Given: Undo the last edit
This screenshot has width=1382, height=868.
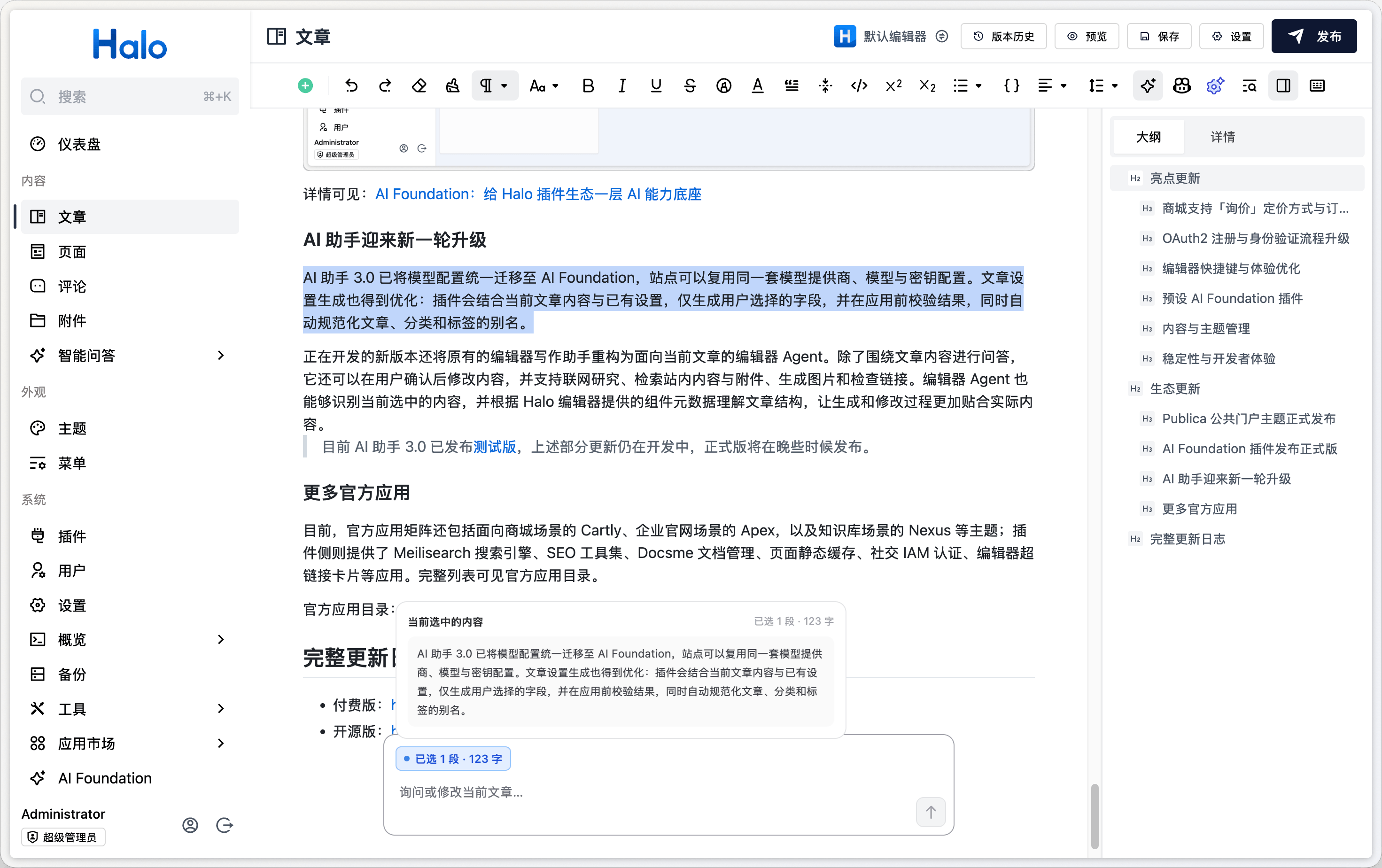Looking at the screenshot, I should click(351, 86).
